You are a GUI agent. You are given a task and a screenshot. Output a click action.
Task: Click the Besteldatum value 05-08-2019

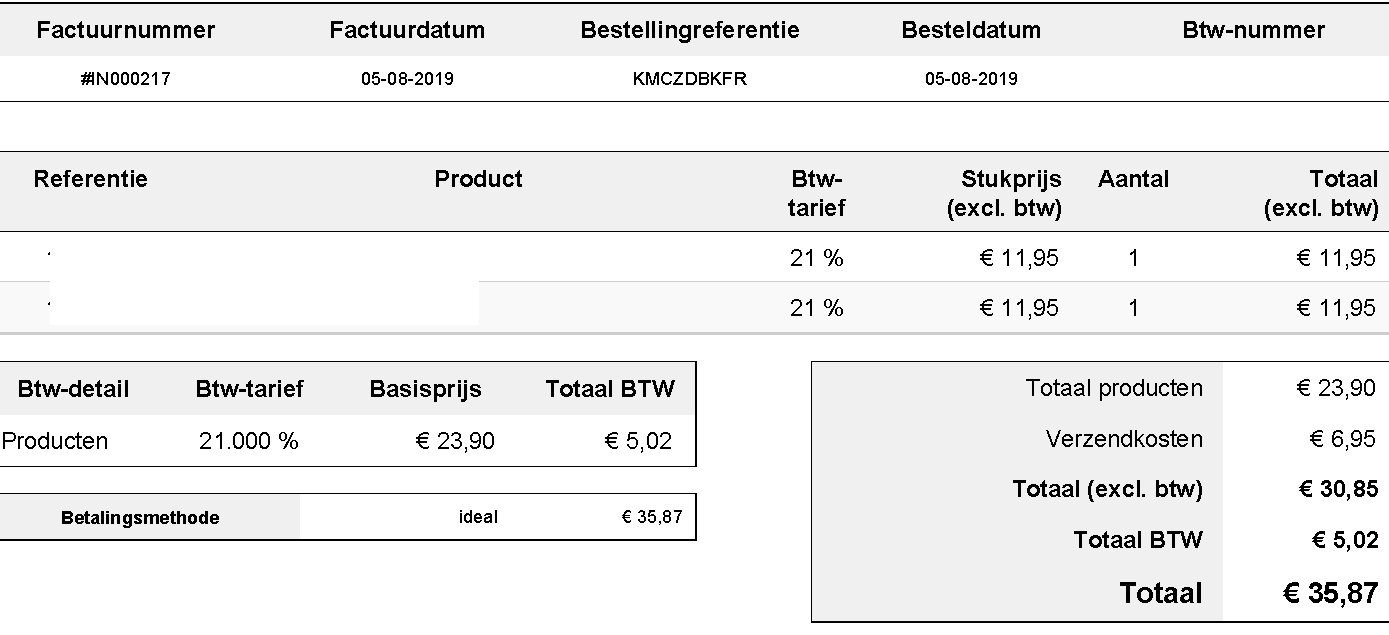point(971,79)
